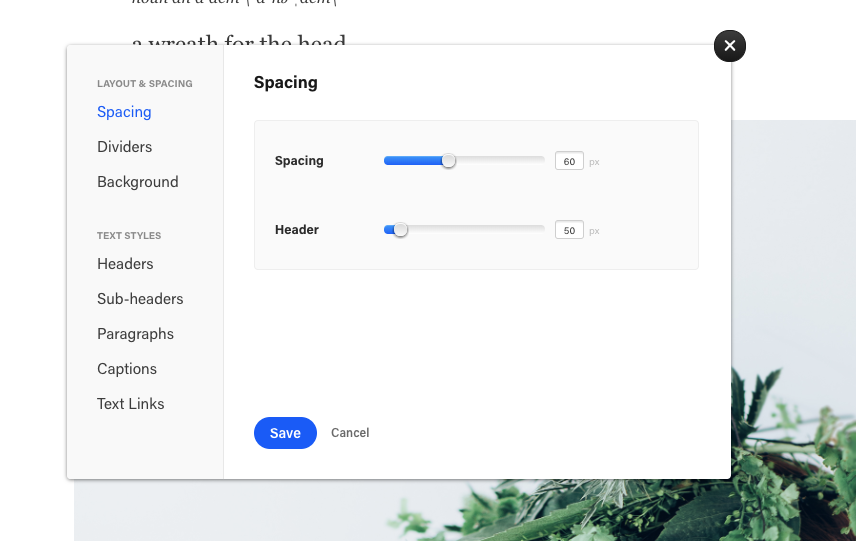Click the bold Spacing slider label
856x541 pixels.
pos(299,160)
